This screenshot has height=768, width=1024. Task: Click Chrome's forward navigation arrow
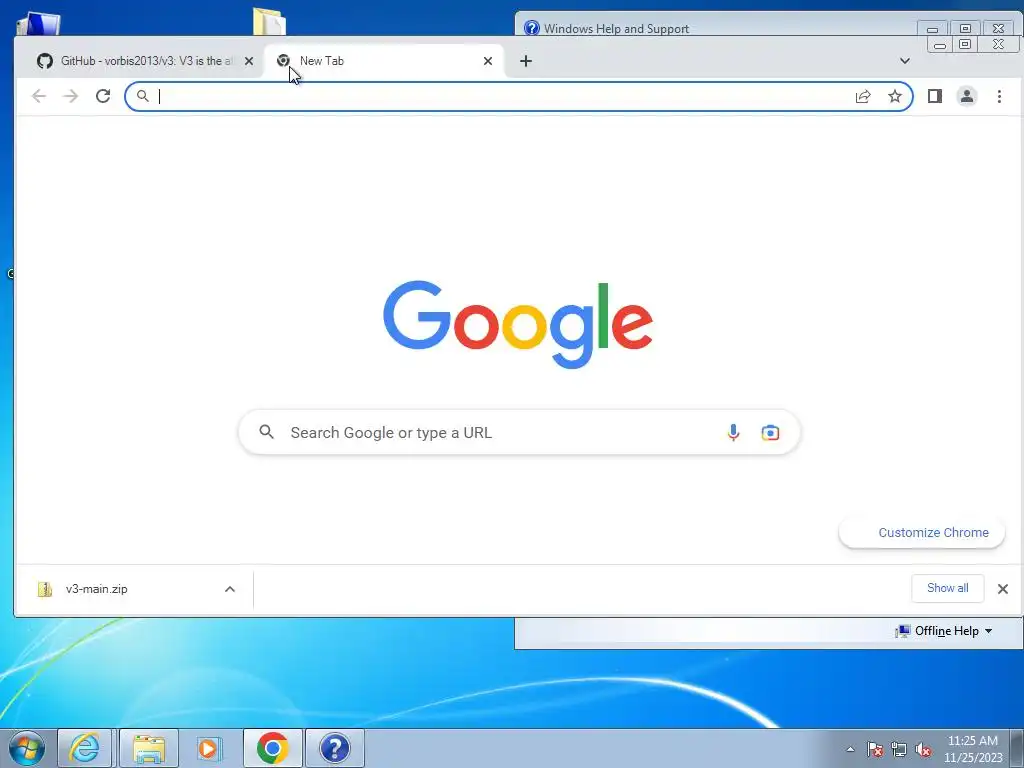point(71,96)
